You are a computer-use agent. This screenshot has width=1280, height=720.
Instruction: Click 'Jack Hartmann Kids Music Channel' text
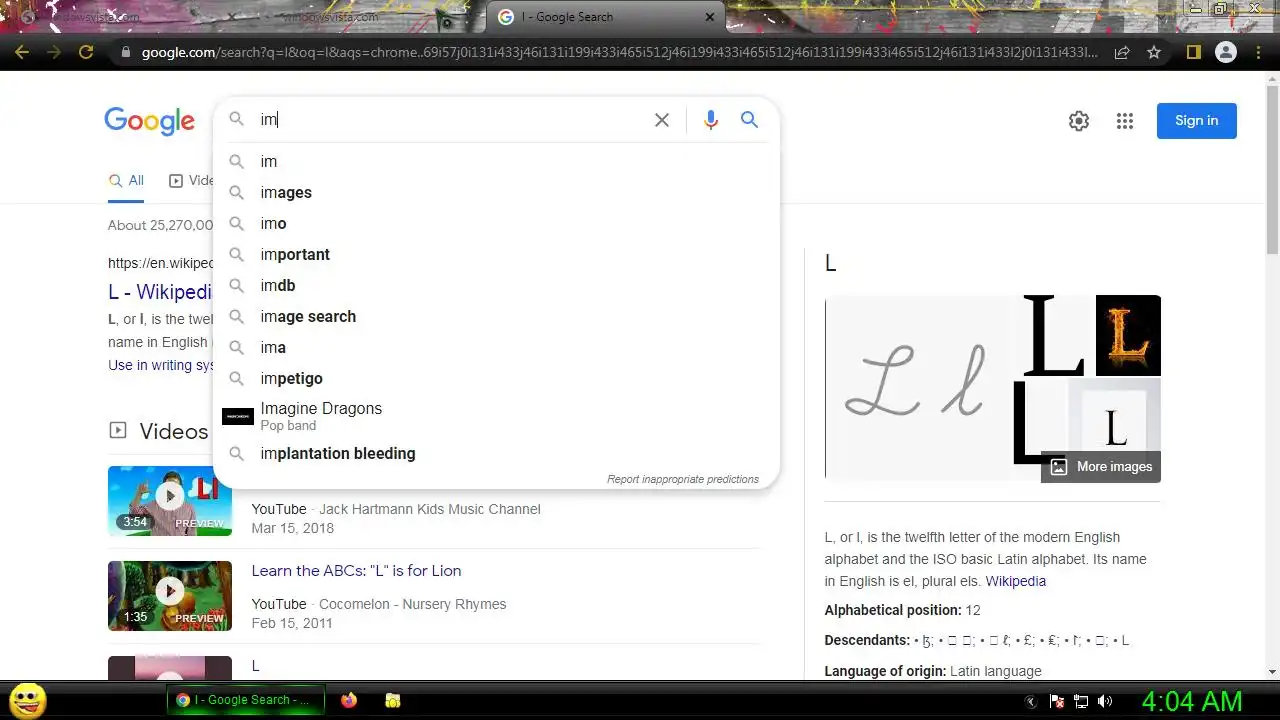pyautogui.click(x=430, y=509)
